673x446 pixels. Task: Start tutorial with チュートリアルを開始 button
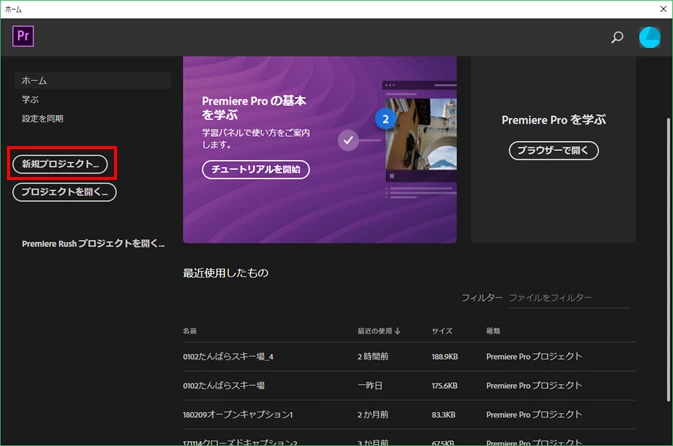coord(256,170)
